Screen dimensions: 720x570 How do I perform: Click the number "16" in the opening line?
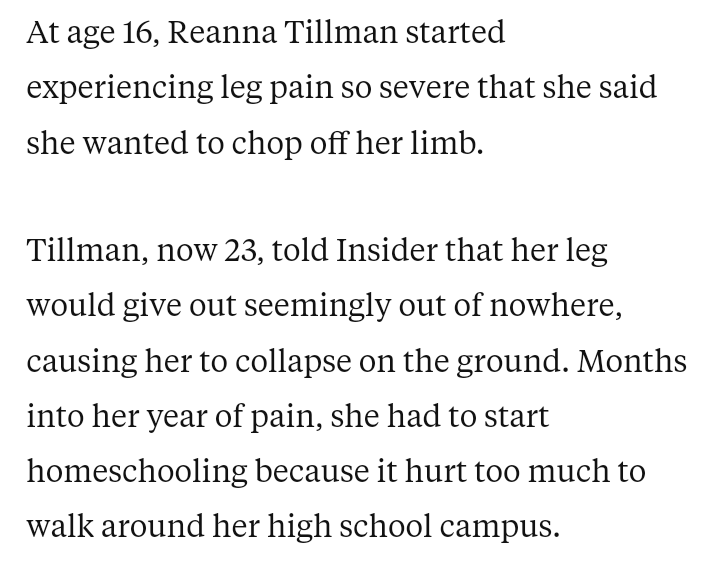pyautogui.click(x=139, y=33)
